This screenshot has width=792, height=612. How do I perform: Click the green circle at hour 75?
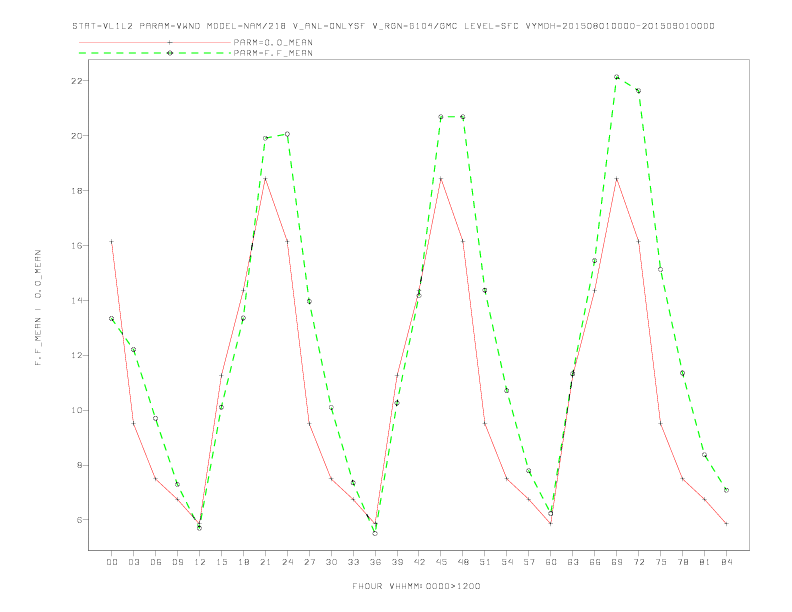tap(661, 270)
